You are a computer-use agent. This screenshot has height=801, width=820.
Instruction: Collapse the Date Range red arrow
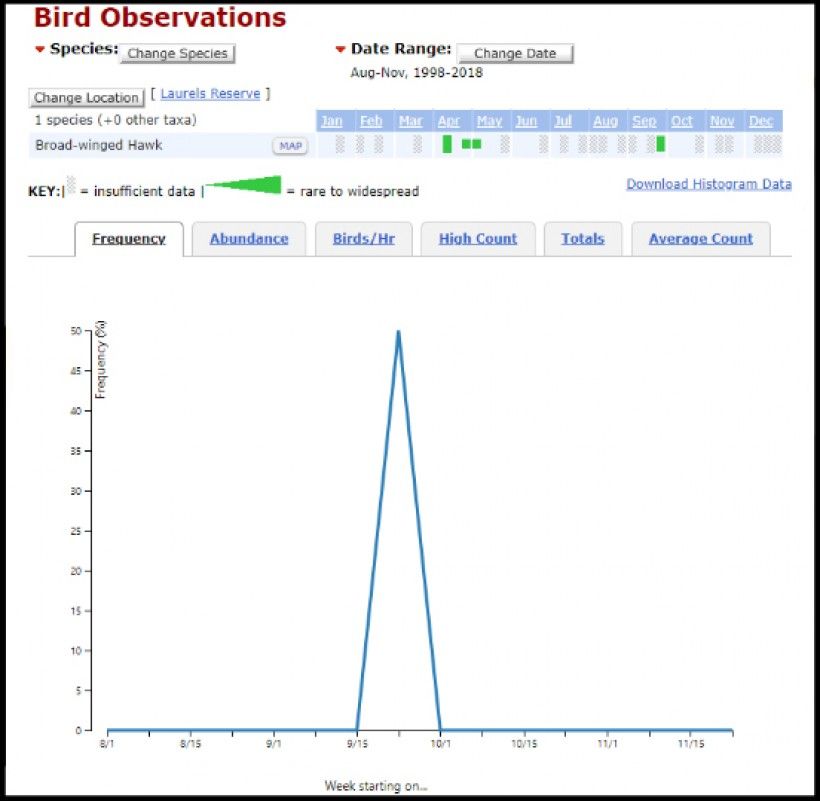pos(340,50)
